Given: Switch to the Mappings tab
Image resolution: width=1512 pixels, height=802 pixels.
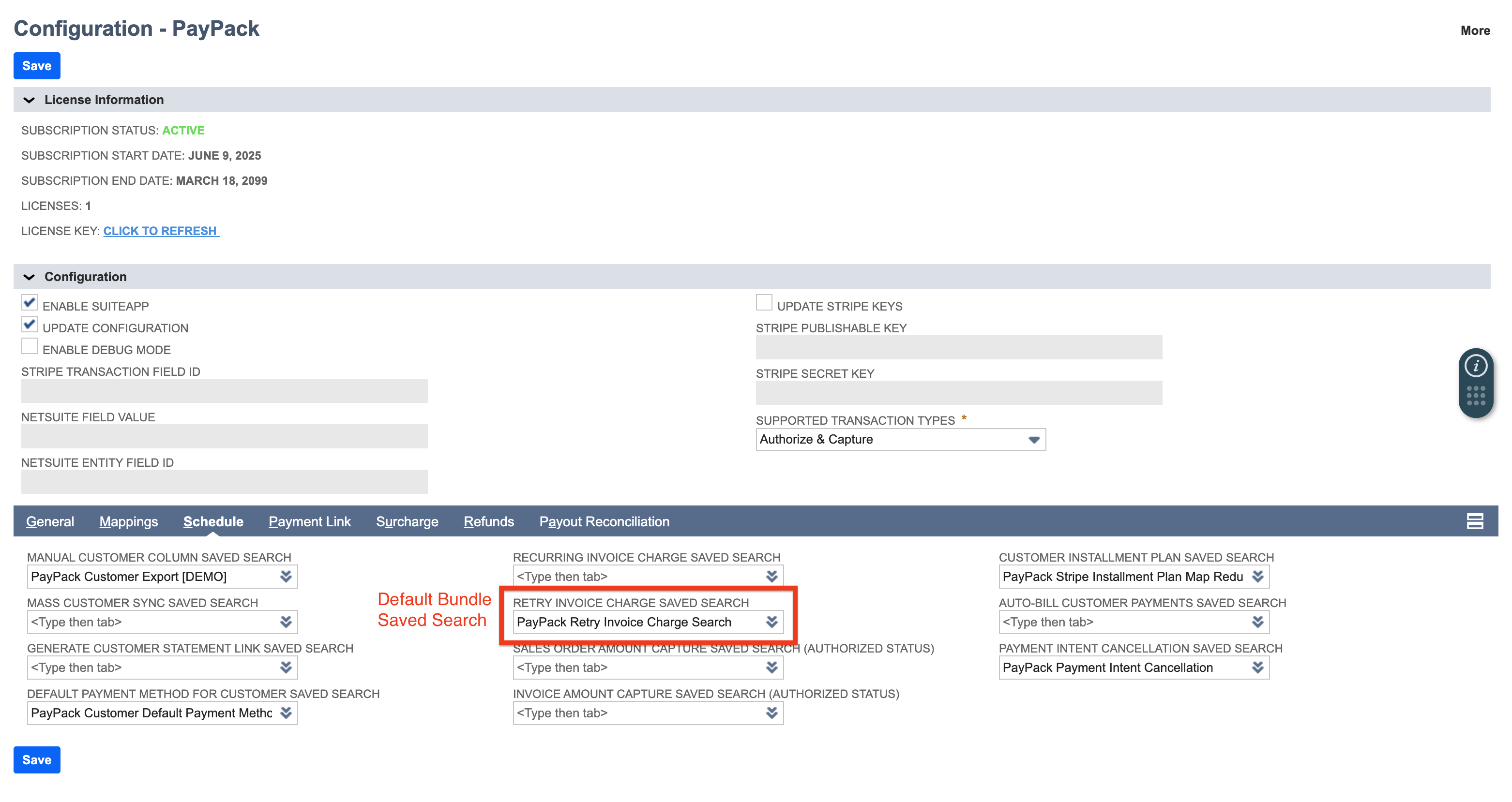Looking at the screenshot, I should (129, 521).
